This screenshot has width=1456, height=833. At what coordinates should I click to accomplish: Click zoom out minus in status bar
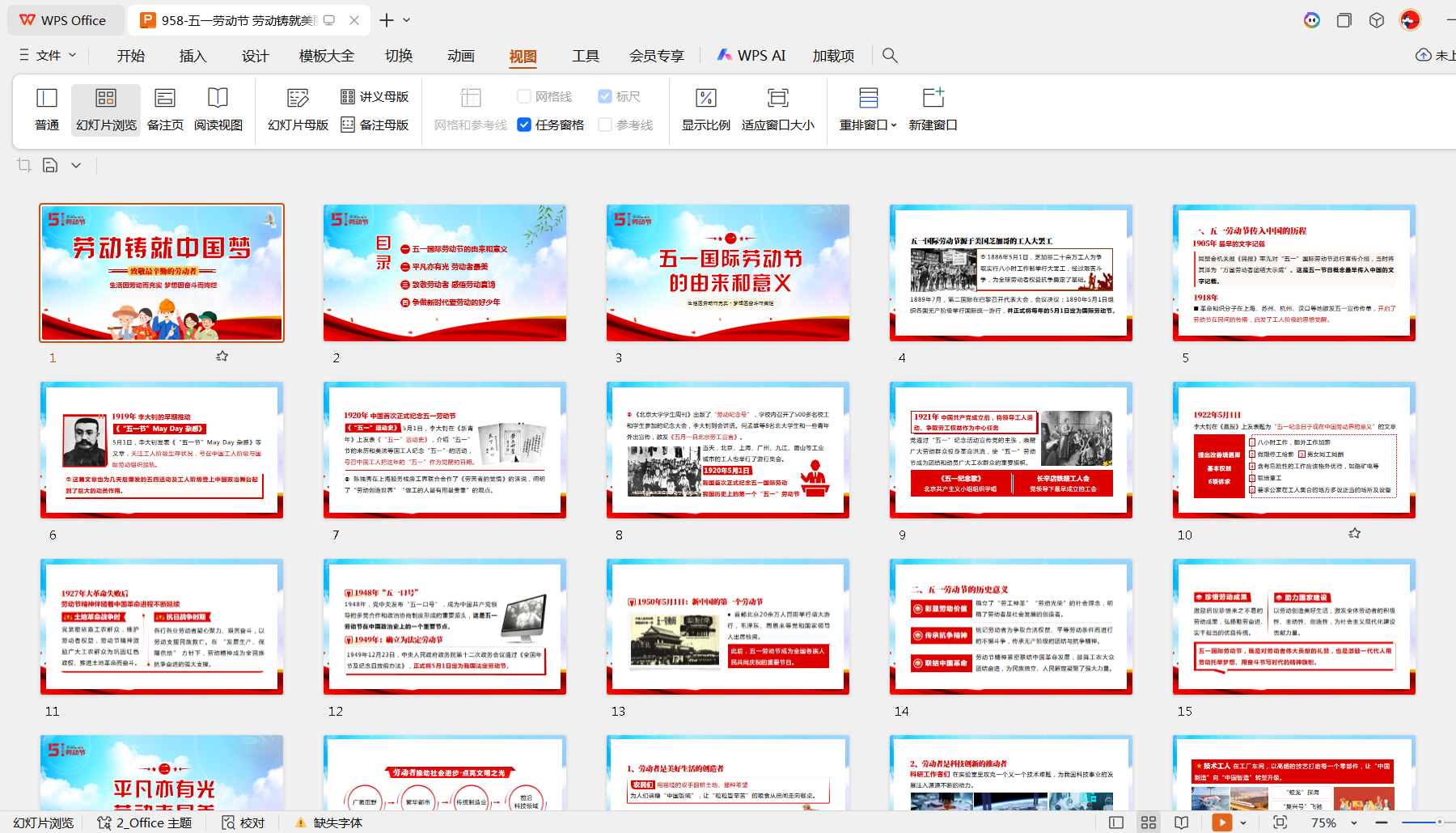(1381, 822)
